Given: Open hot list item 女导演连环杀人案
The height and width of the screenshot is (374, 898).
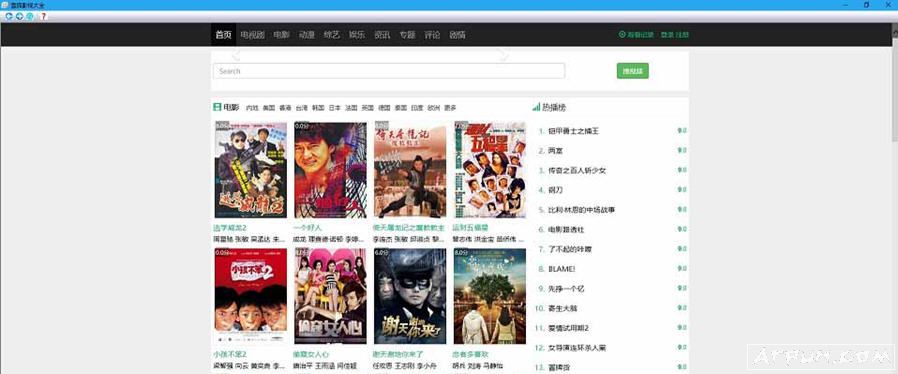Looking at the screenshot, I should click(577, 348).
